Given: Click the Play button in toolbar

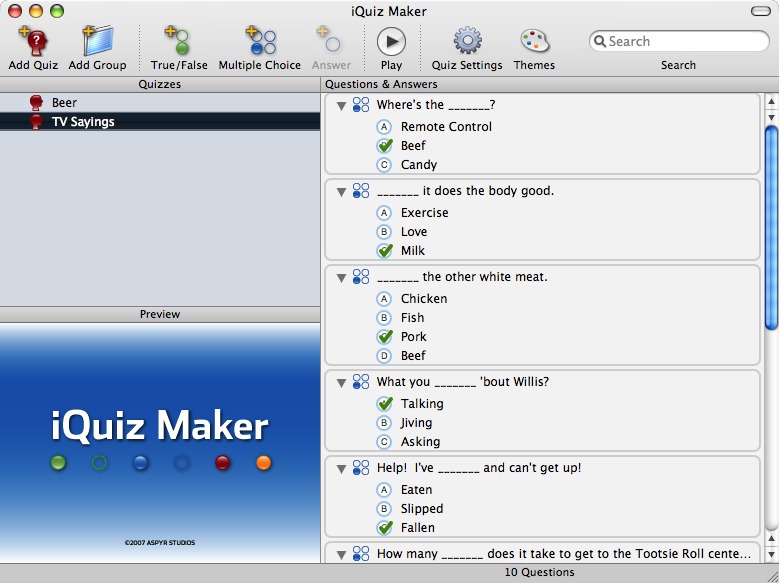Looking at the screenshot, I should pos(391,42).
